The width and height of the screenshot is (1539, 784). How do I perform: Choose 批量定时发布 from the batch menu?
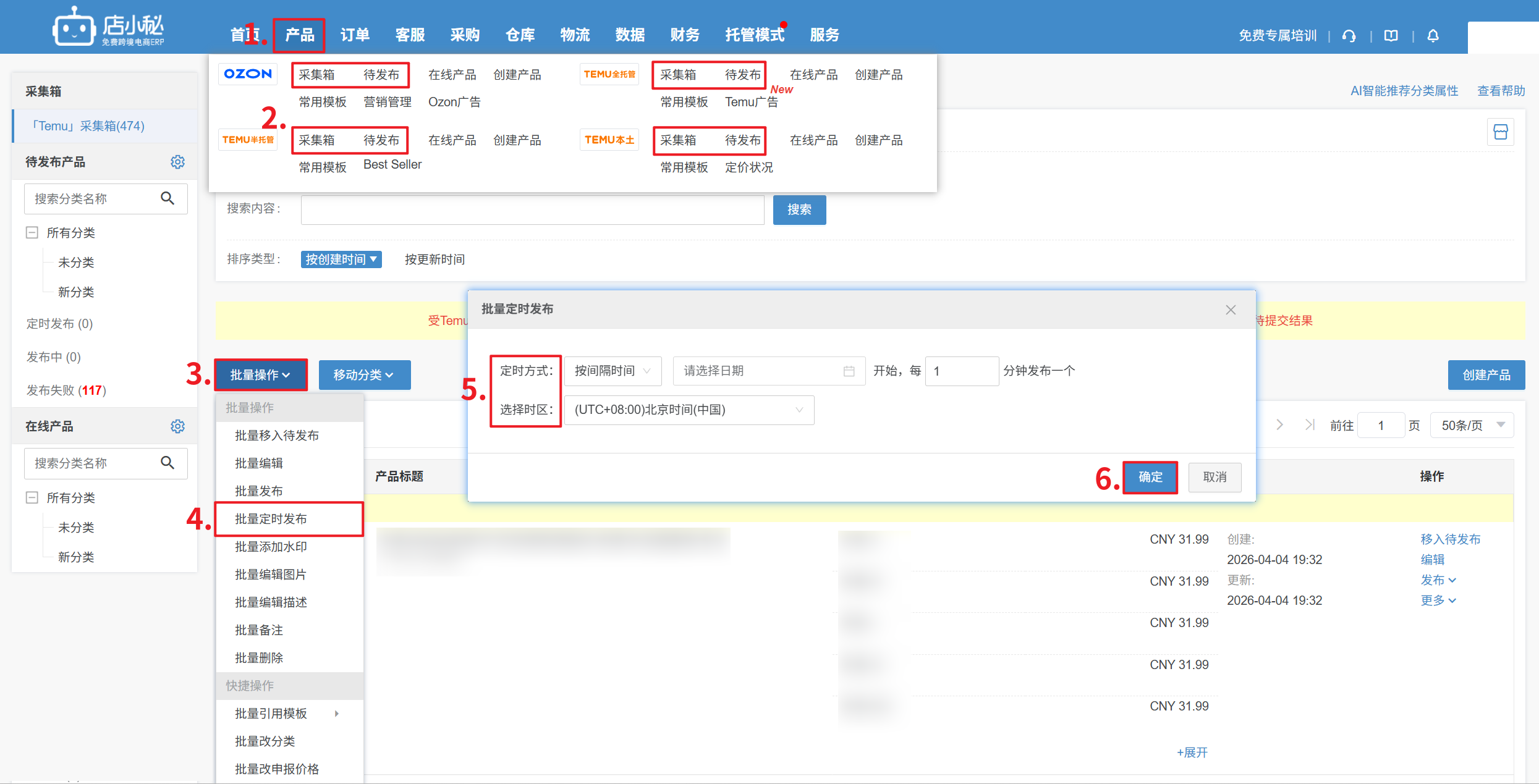[x=271, y=519]
